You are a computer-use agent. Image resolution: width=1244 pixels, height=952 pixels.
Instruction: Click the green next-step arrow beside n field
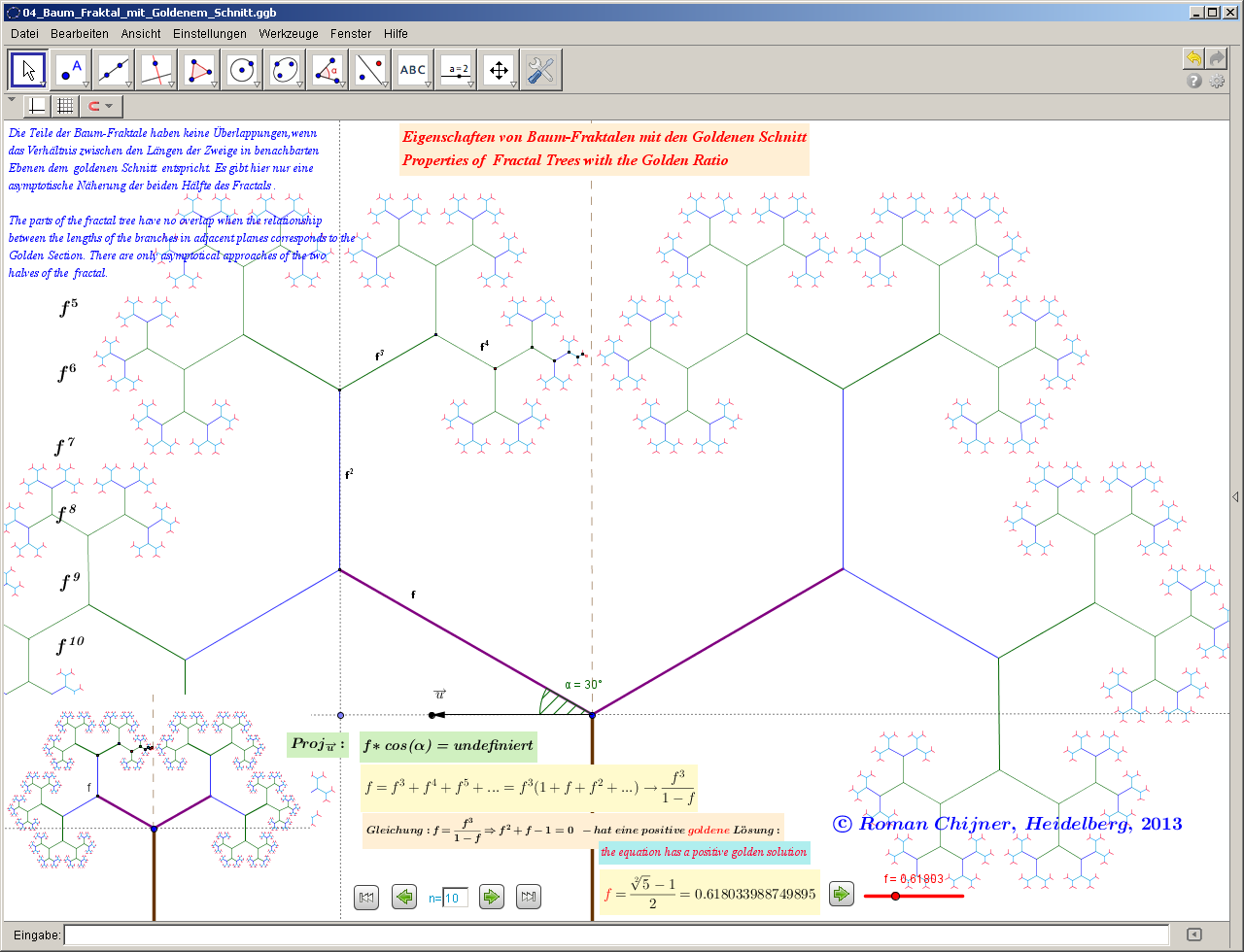(493, 897)
